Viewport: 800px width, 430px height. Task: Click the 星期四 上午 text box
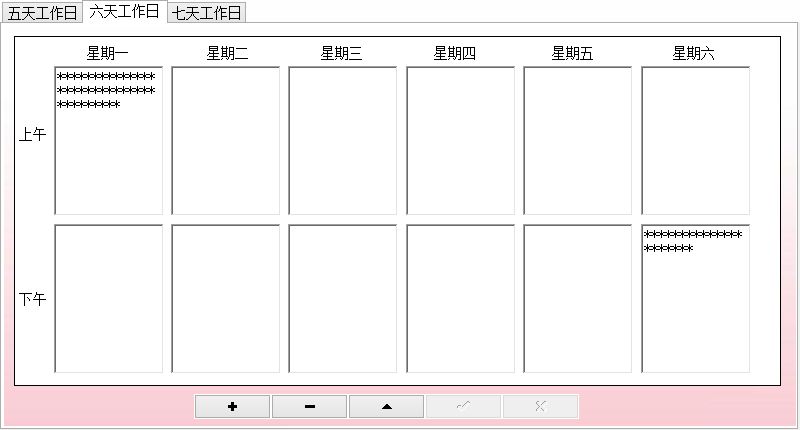pyautogui.click(x=460, y=141)
